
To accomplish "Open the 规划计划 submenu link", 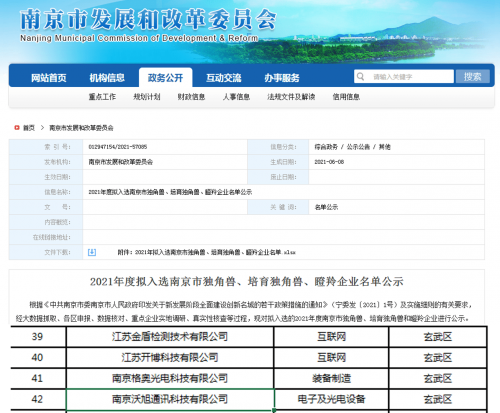I will coord(147,97).
